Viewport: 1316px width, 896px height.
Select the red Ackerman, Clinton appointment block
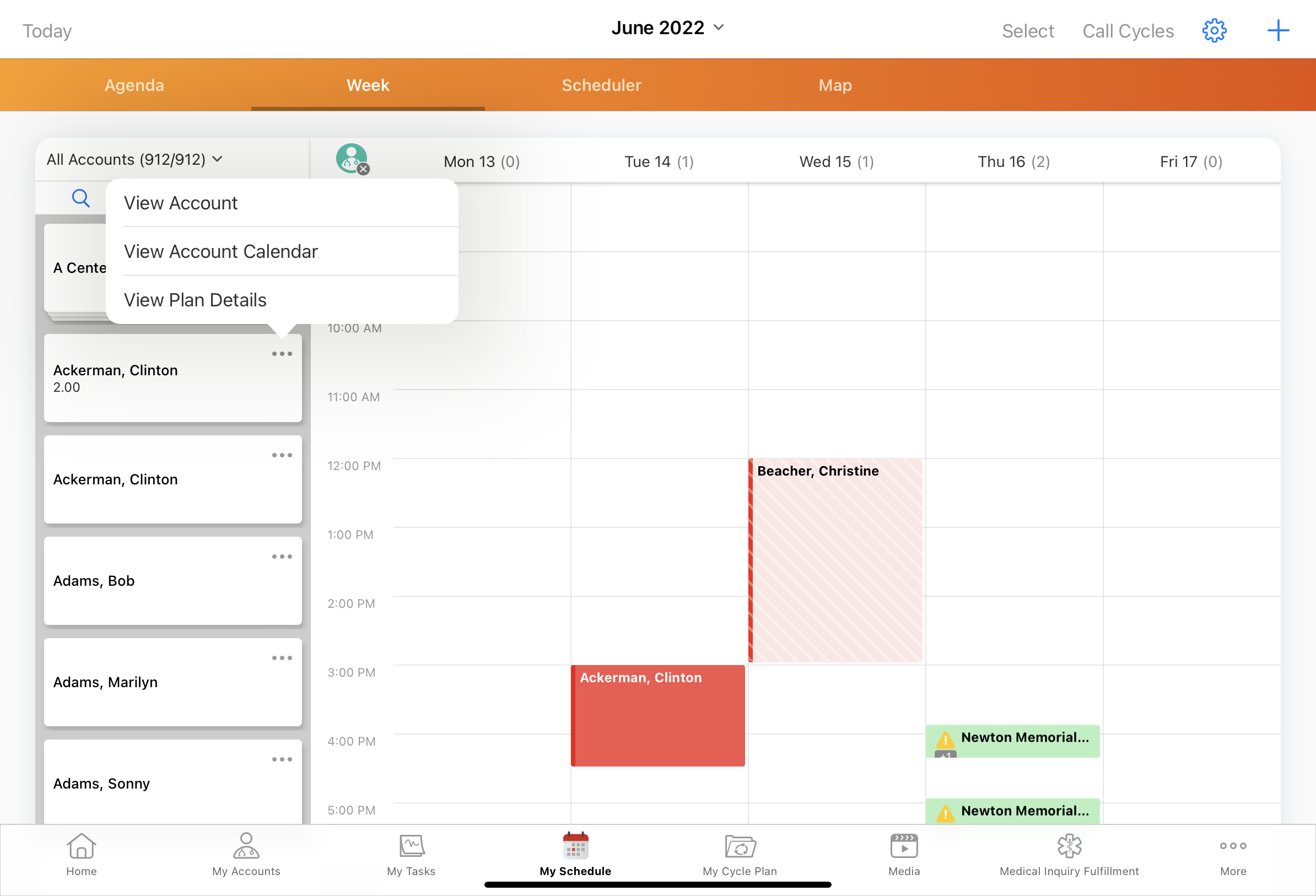[x=658, y=715]
